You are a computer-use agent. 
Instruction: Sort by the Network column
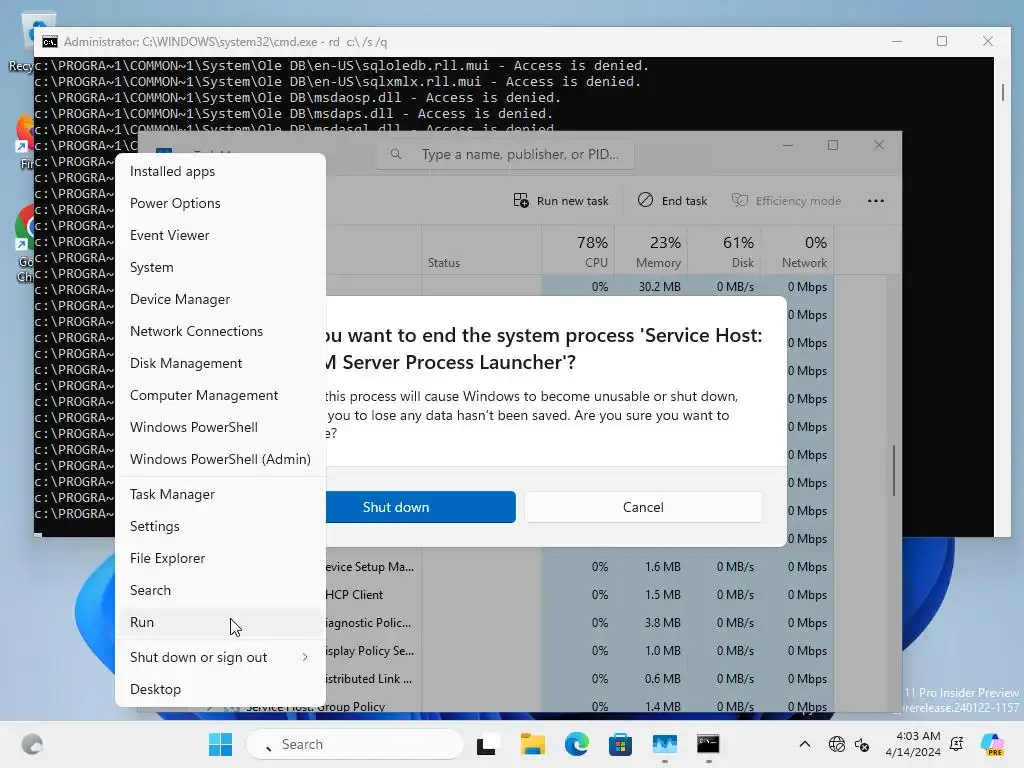pyautogui.click(x=797, y=251)
